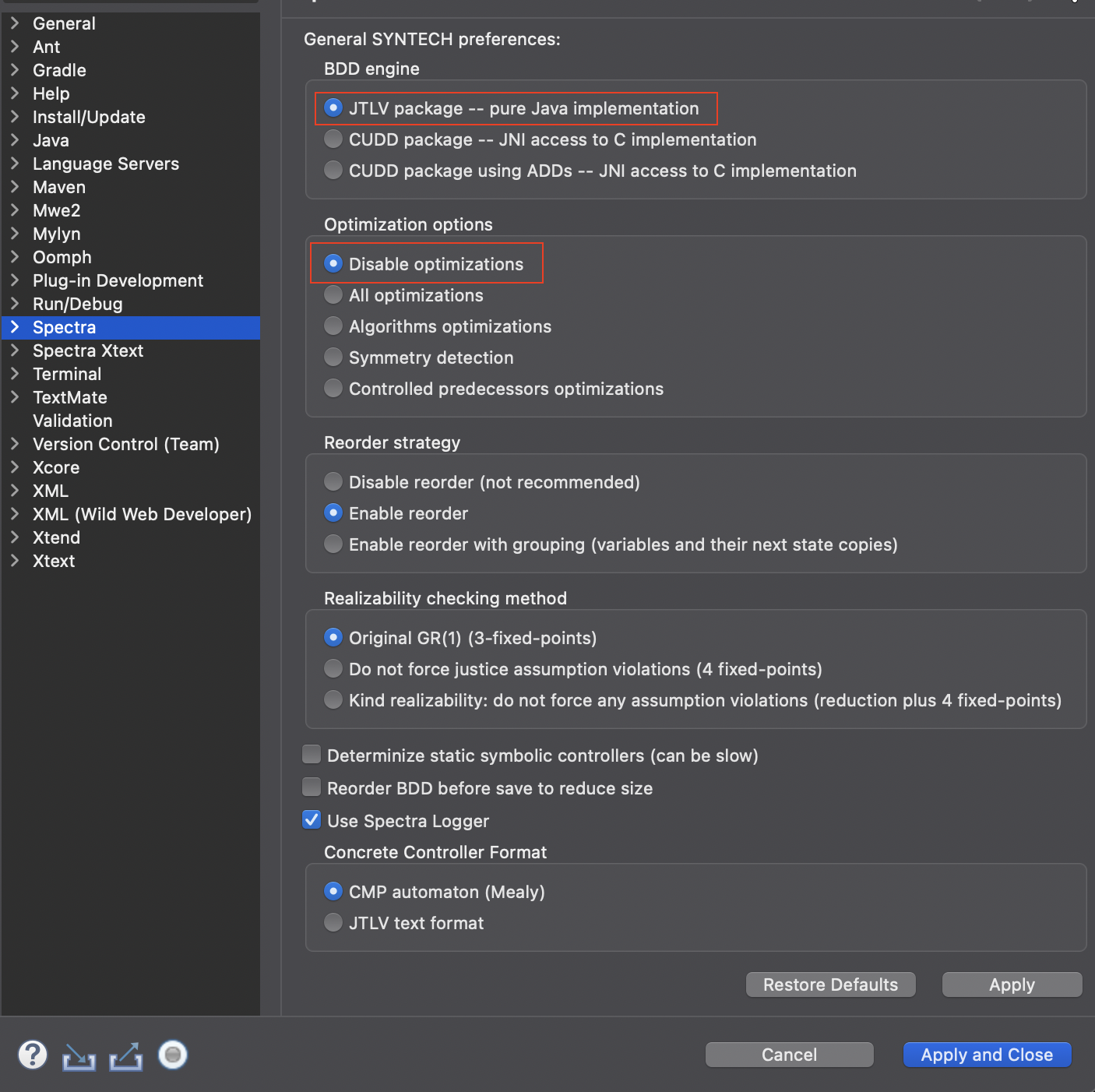Open TextMate preferences category
This screenshot has height=1092, width=1095.
click(x=70, y=397)
